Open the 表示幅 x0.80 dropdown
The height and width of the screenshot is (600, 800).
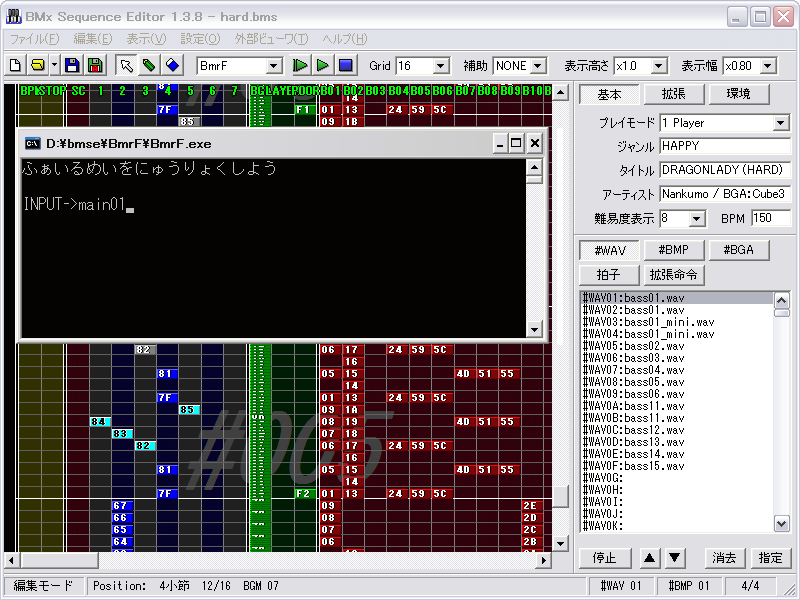pos(767,66)
